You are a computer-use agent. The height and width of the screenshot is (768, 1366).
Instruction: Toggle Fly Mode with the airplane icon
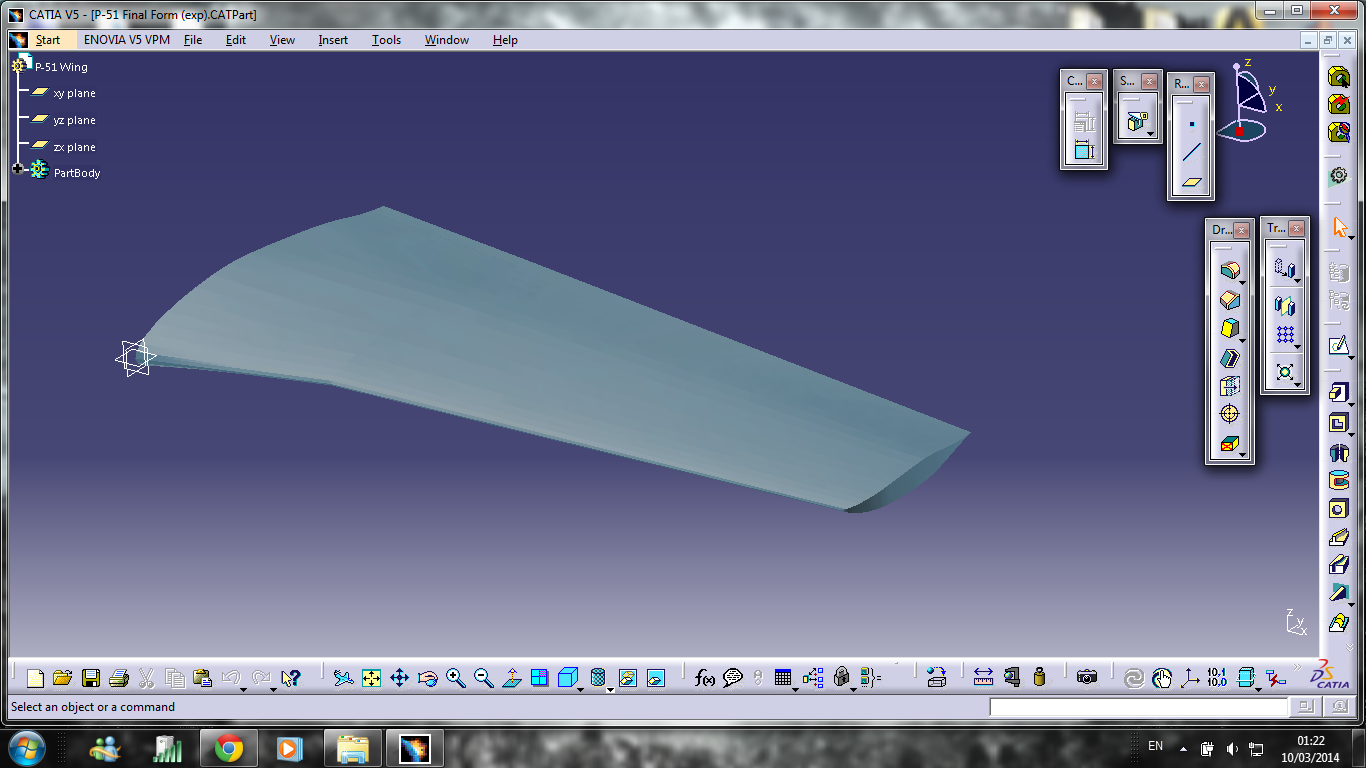[345, 678]
